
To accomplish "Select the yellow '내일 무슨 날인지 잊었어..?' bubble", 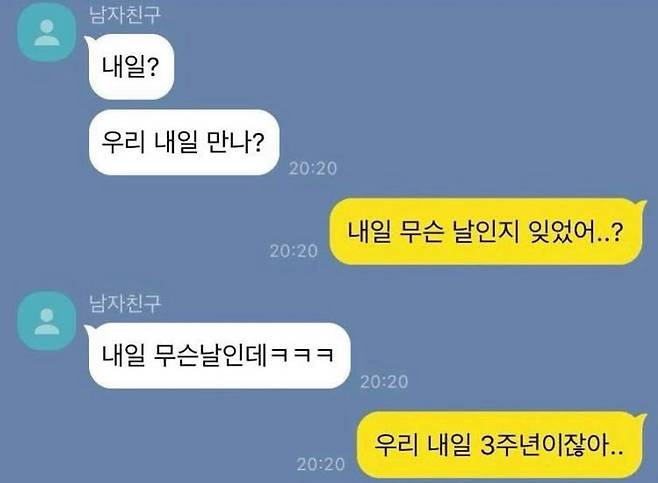I will pos(486,232).
